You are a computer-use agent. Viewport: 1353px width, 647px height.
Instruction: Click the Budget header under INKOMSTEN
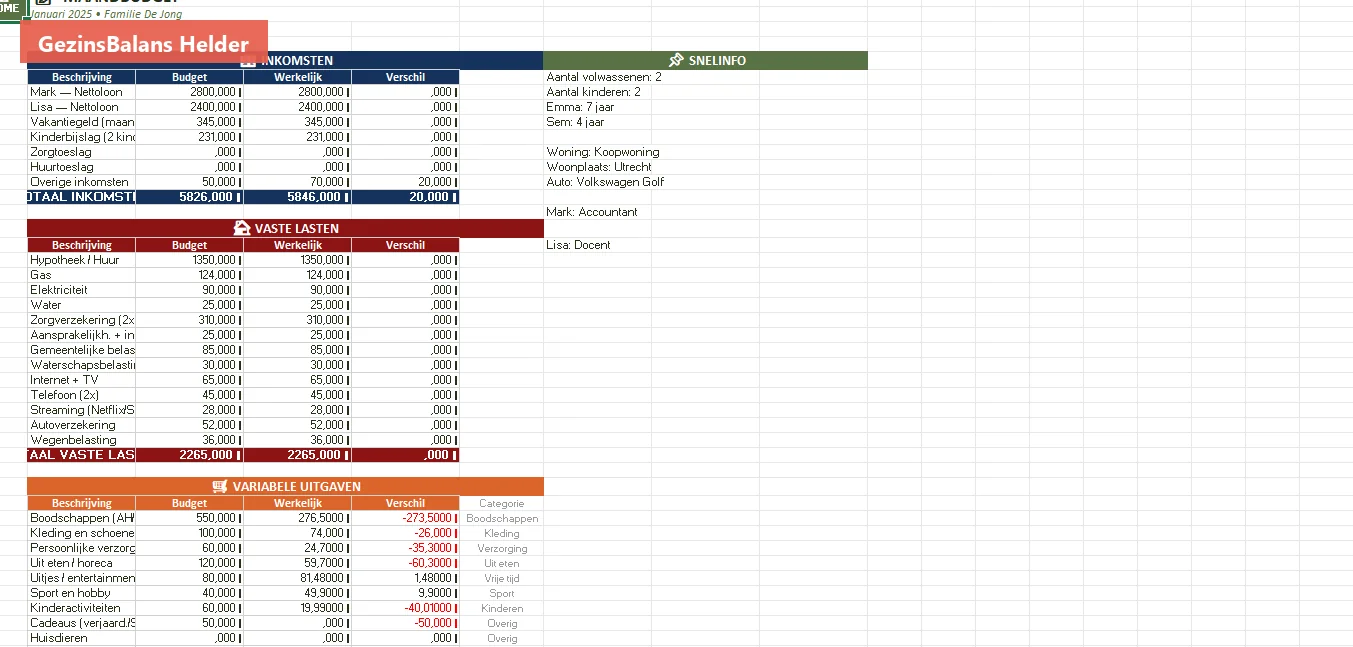pyautogui.click(x=189, y=77)
